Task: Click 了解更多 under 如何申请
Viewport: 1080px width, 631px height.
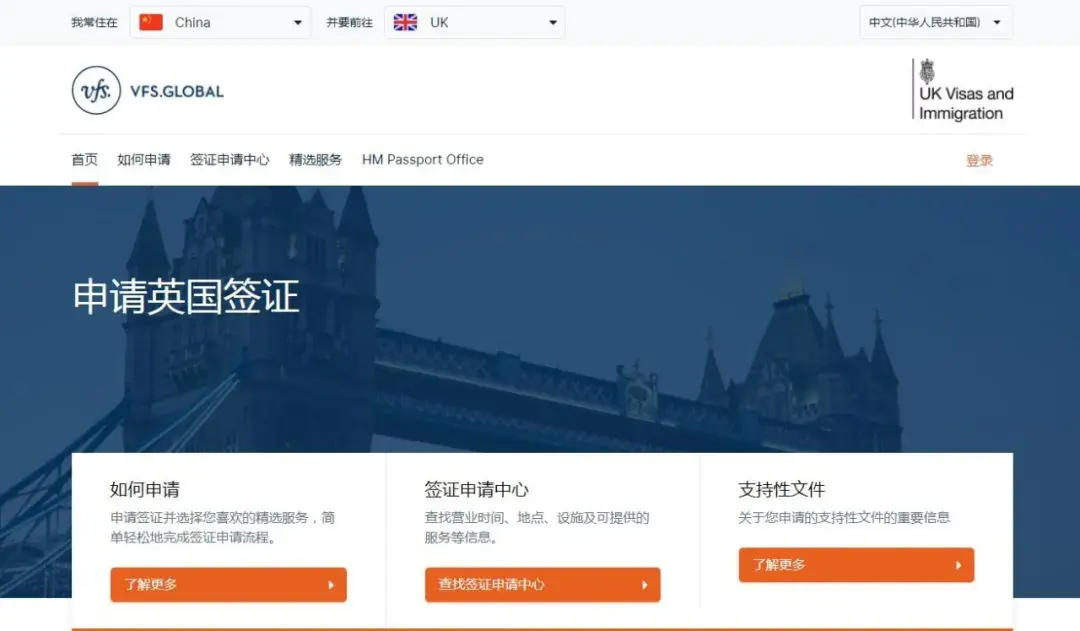Action: pos(228,585)
